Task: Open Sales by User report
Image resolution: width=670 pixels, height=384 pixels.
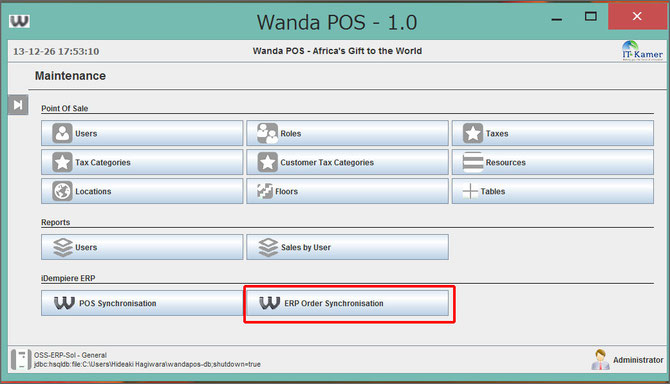Action: 347,247
